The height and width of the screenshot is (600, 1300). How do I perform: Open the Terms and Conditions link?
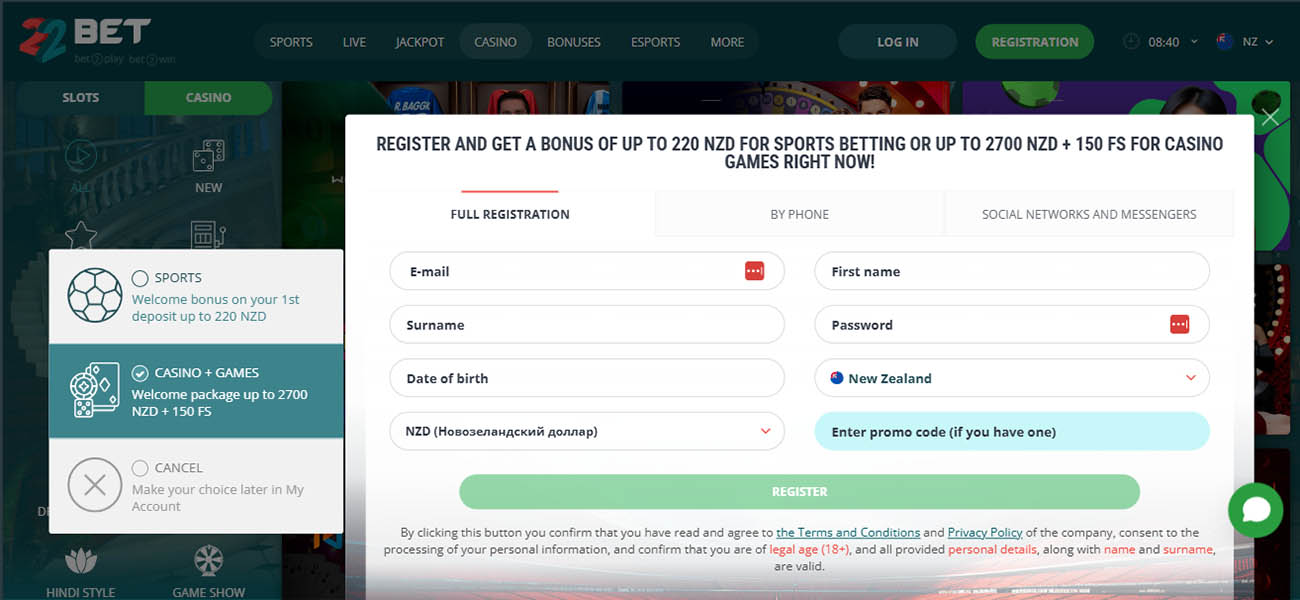848,533
